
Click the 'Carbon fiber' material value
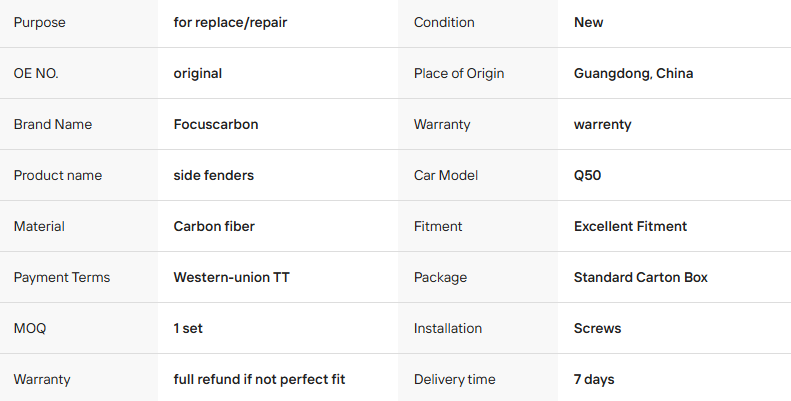point(214,226)
